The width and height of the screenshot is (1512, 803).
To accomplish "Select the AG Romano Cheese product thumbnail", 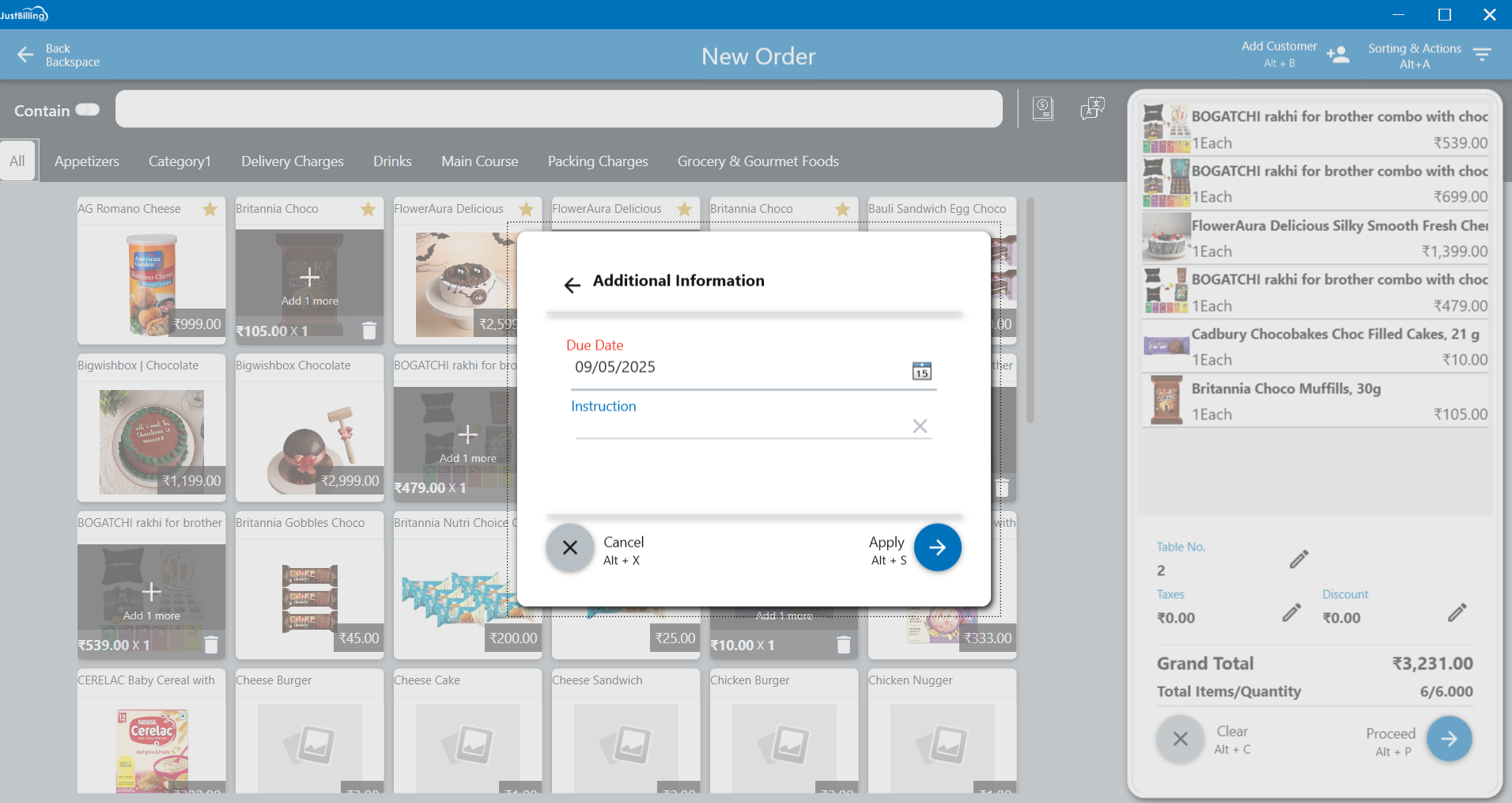I will [151, 283].
